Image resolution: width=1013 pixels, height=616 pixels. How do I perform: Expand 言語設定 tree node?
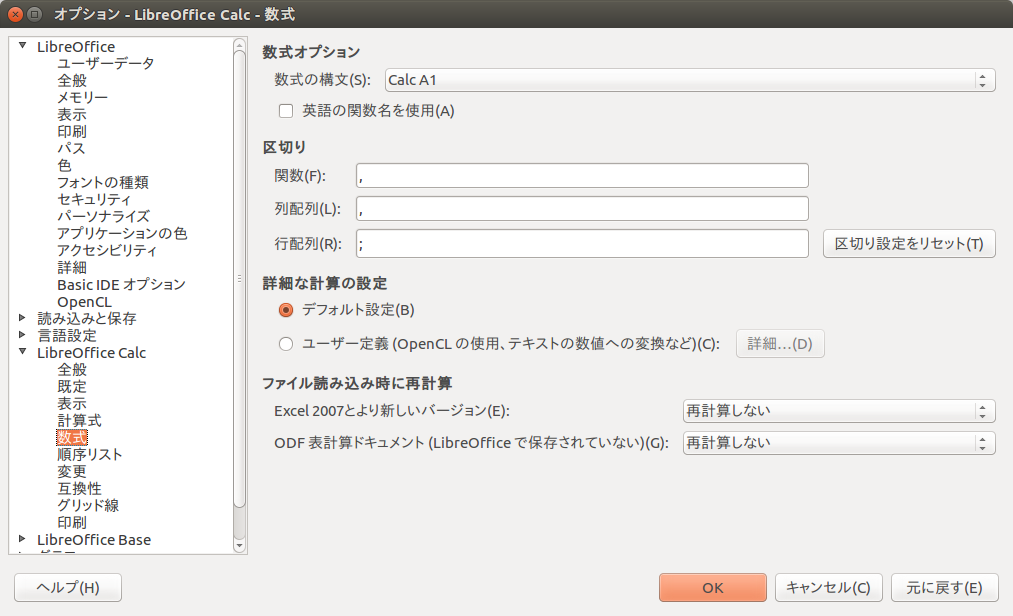(x=23, y=334)
